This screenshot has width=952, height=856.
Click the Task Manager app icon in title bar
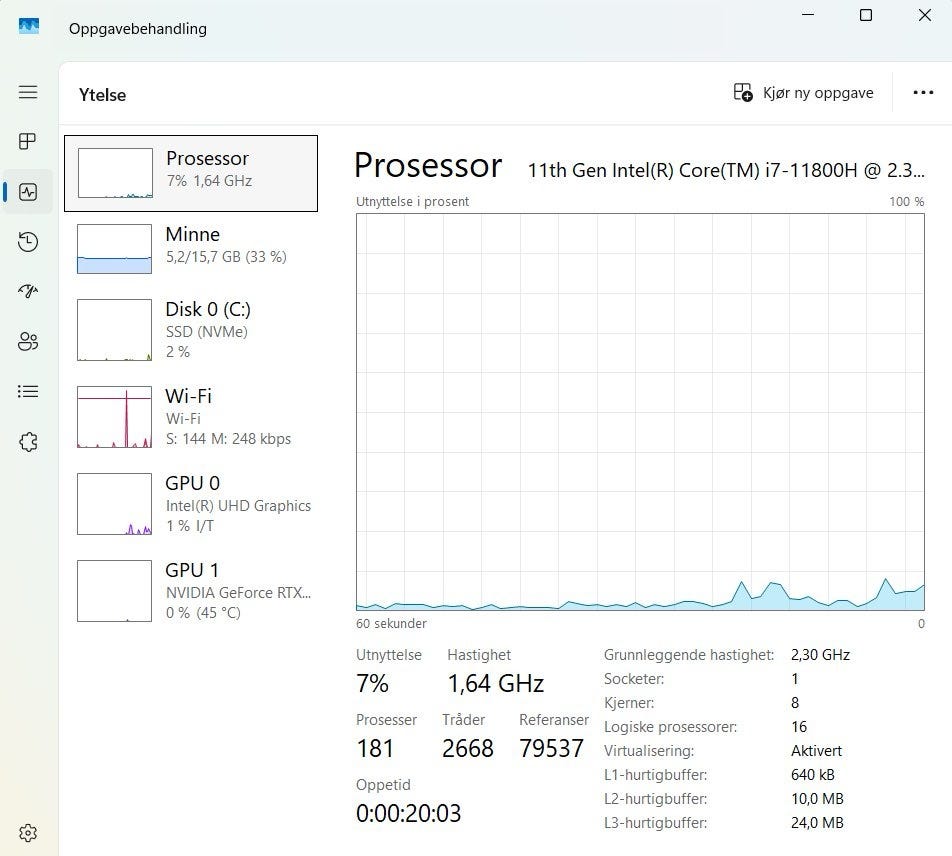point(29,27)
